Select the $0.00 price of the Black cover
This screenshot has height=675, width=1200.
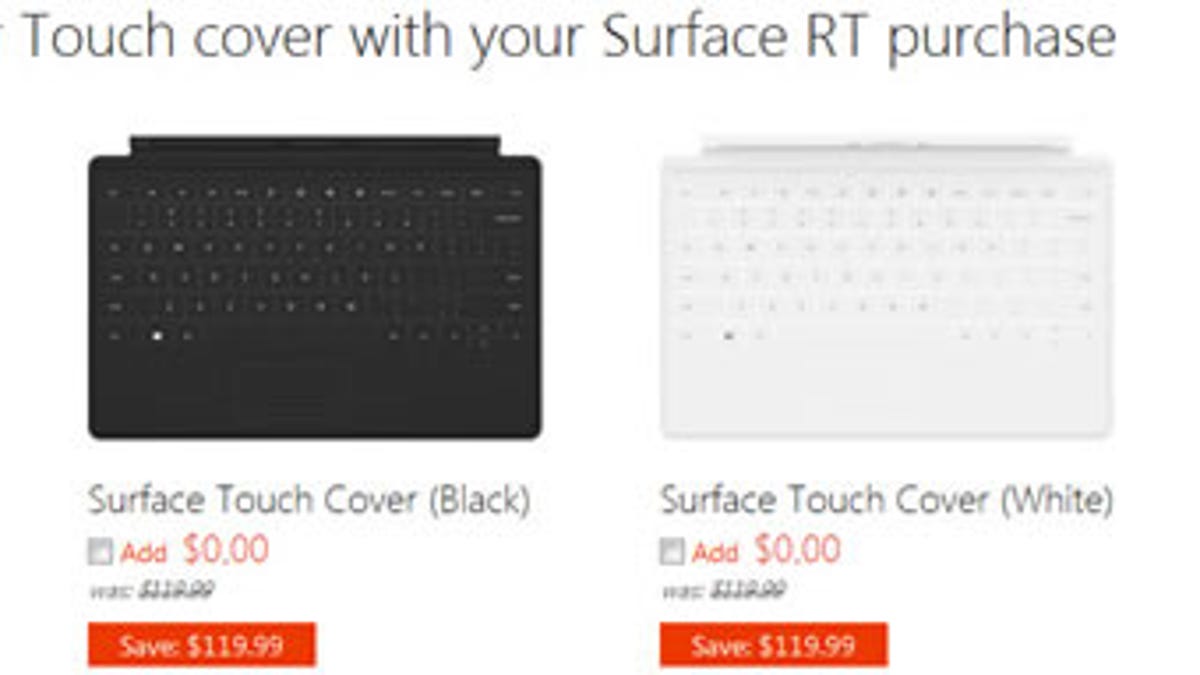click(226, 549)
